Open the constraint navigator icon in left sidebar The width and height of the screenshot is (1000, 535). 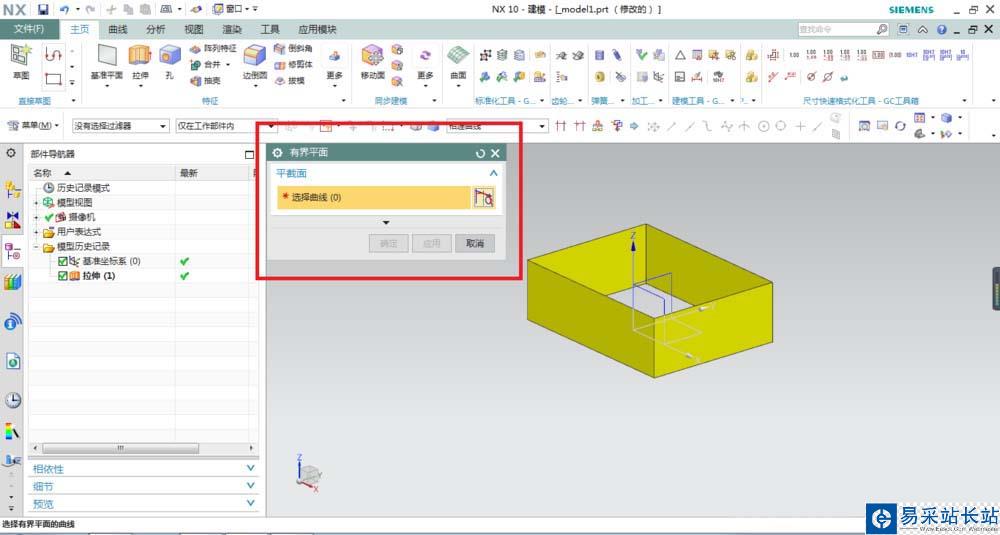click(13, 221)
